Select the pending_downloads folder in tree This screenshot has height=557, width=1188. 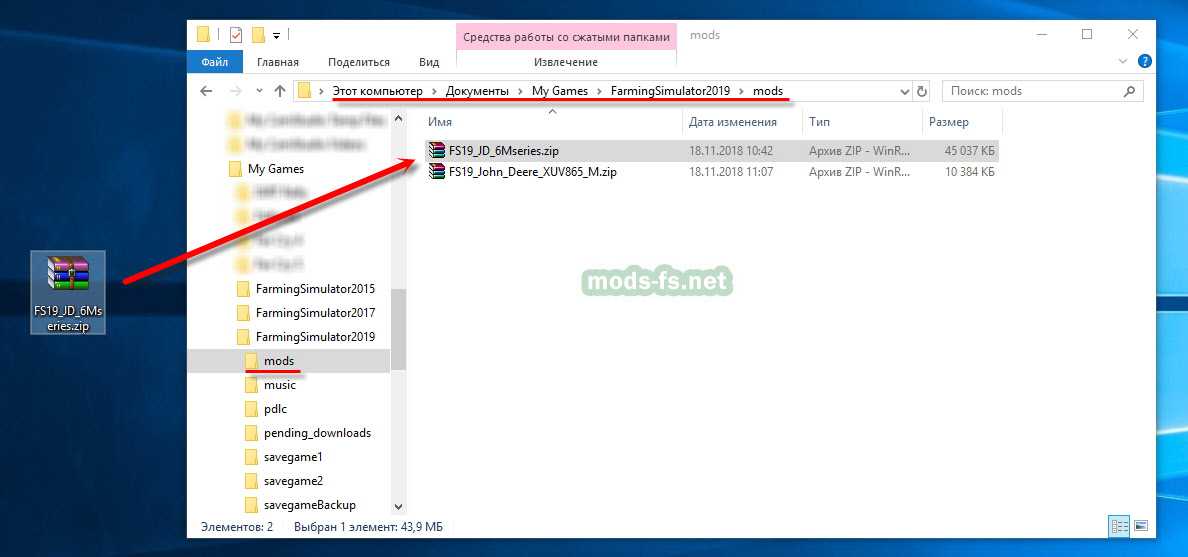(x=317, y=433)
